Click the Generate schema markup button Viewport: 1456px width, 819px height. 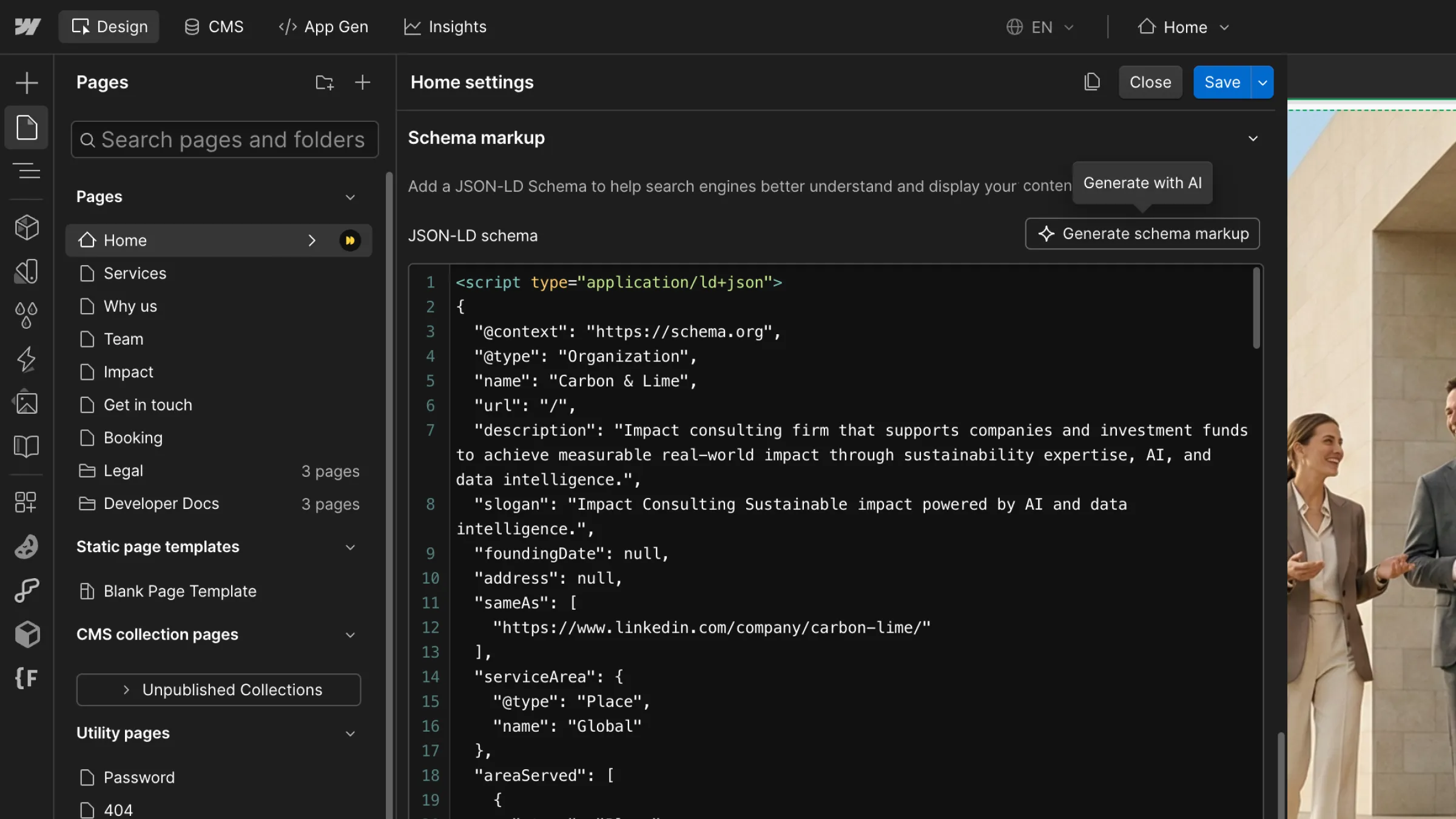[1142, 234]
